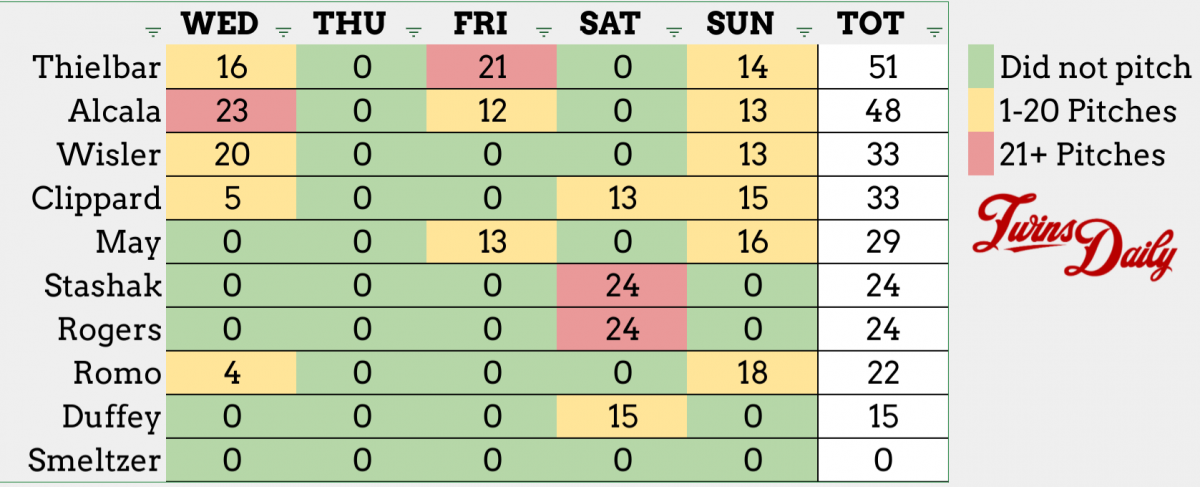The image size is (1200, 487).
Task: Select Romo's Sunday cell showing 18
Action: (752, 374)
